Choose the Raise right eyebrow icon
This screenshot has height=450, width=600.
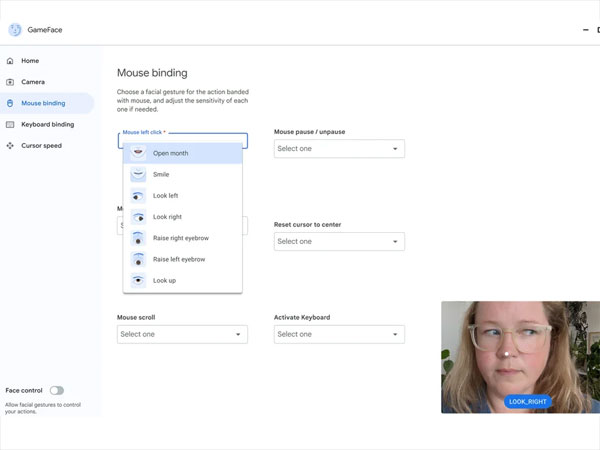(138, 238)
